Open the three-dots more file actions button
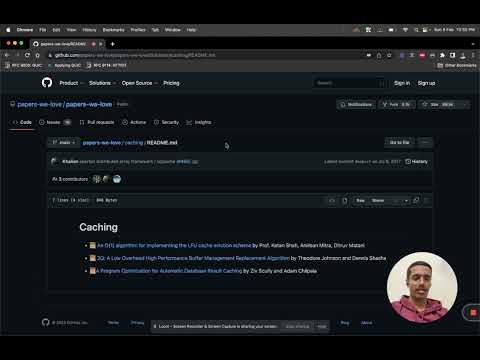 coord(425,142)
